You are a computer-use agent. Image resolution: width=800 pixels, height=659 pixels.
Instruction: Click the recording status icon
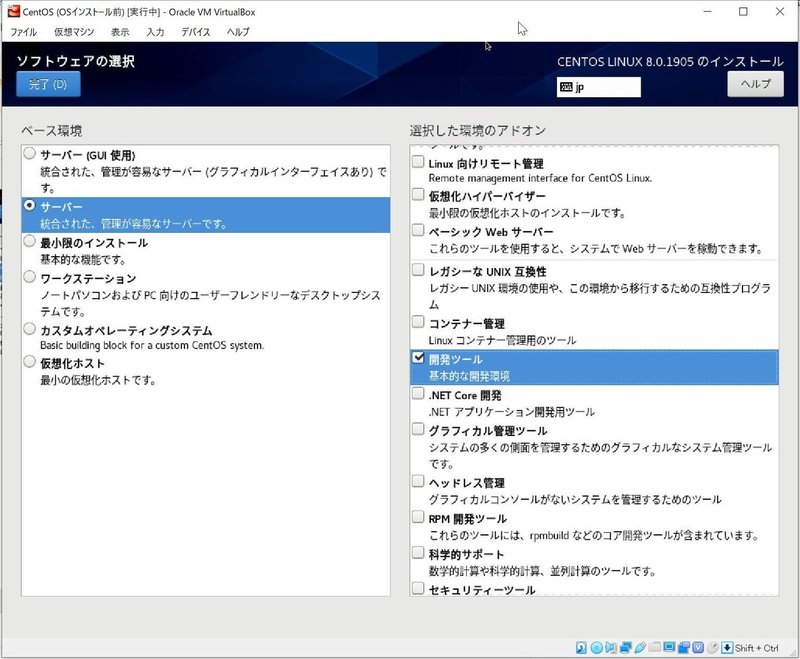click(684, 648)
